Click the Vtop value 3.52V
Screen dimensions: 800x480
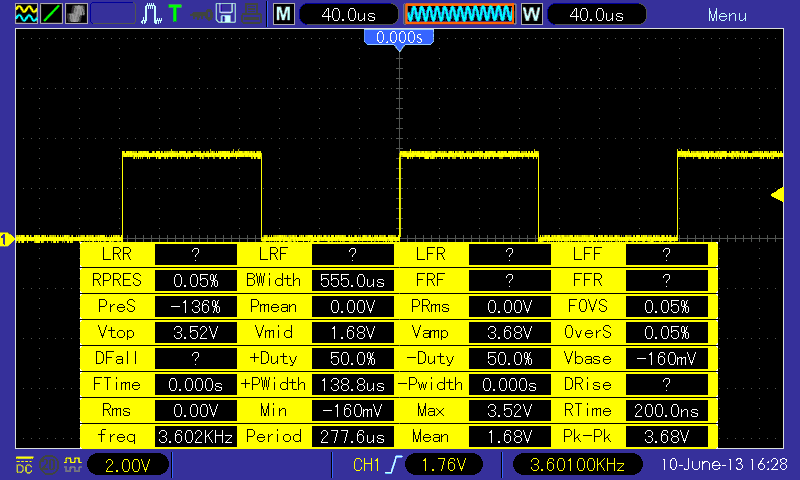(195, 333)
